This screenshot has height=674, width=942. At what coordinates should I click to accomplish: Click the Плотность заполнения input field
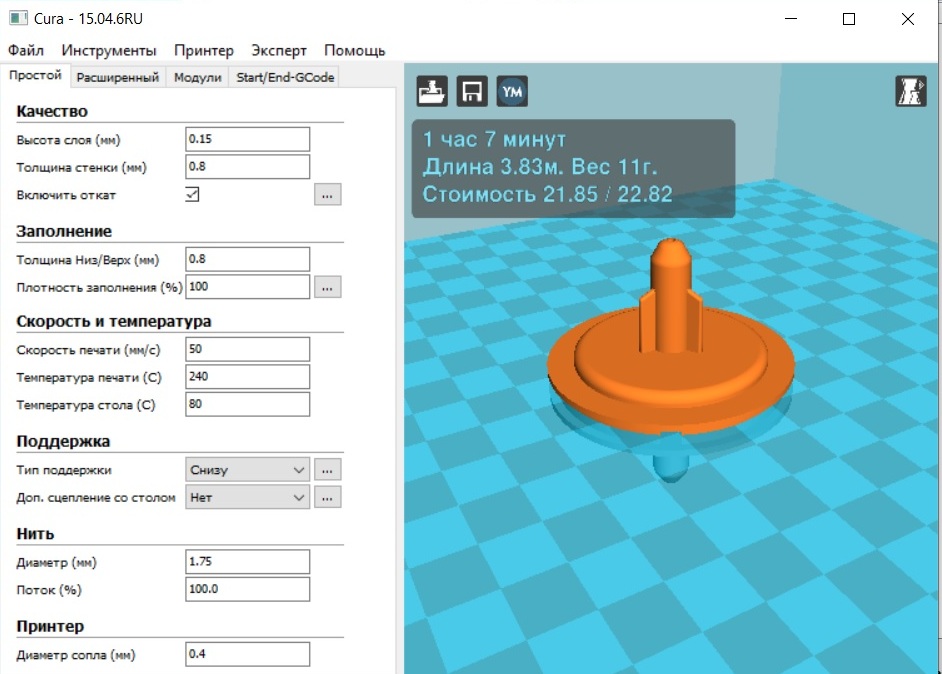248,287
